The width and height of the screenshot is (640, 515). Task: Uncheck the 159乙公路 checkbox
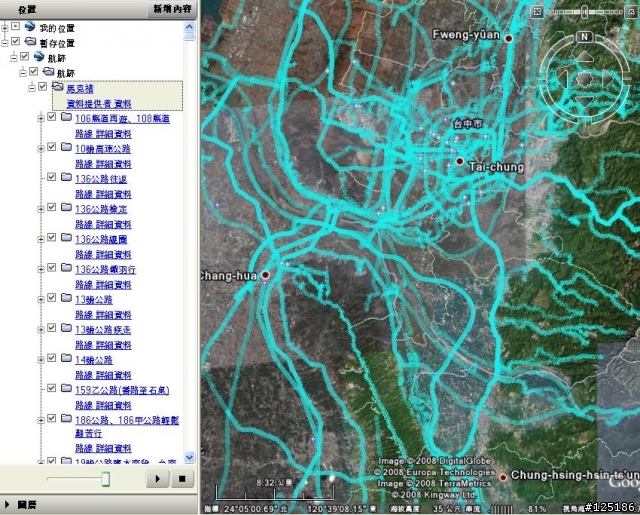51,388
